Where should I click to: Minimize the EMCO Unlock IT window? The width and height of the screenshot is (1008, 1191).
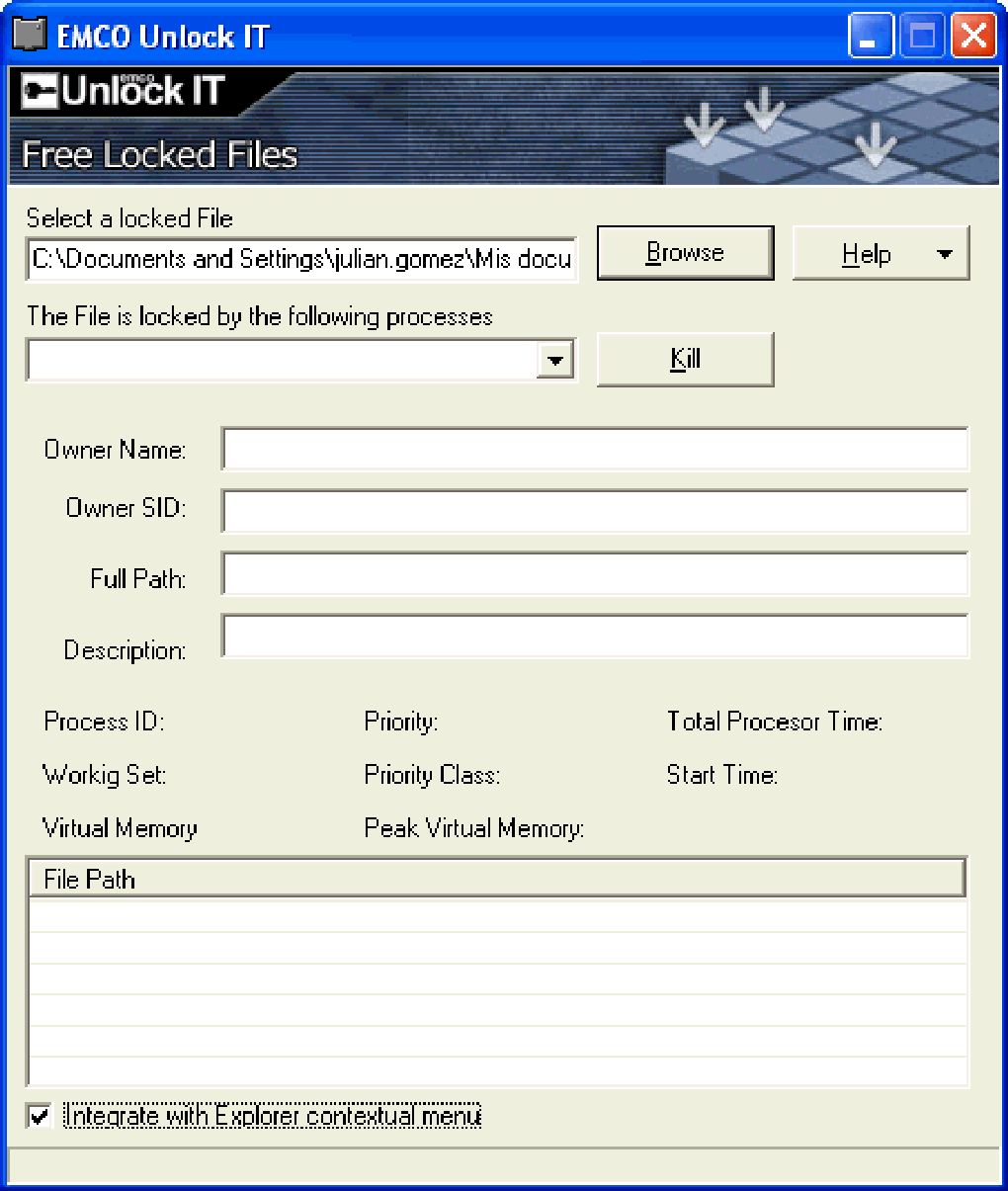point(871,37)
